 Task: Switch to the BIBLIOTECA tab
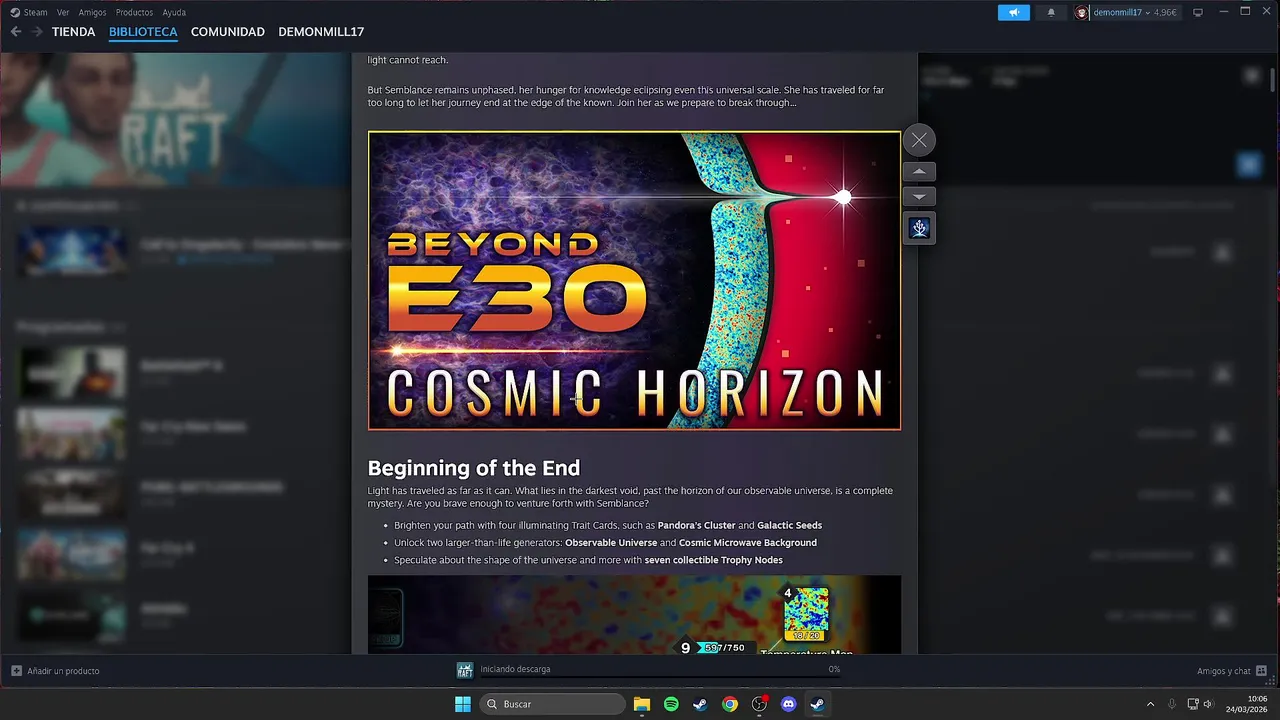[143, 32]
